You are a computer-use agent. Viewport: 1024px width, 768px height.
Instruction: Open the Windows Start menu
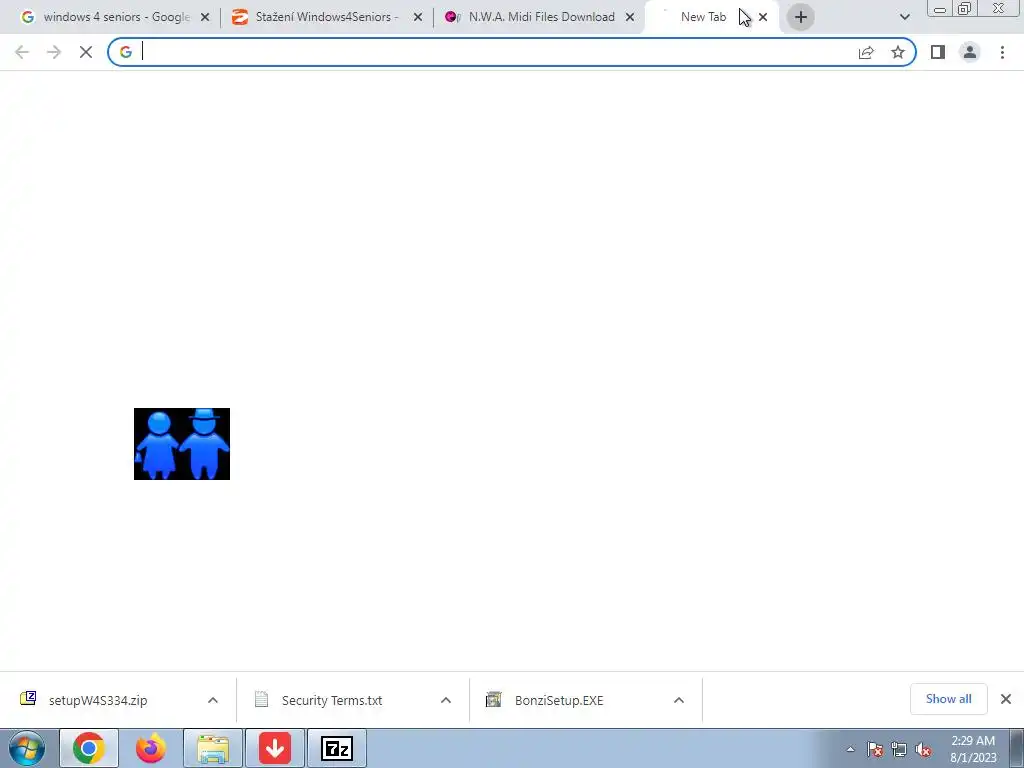pos(27,748)
